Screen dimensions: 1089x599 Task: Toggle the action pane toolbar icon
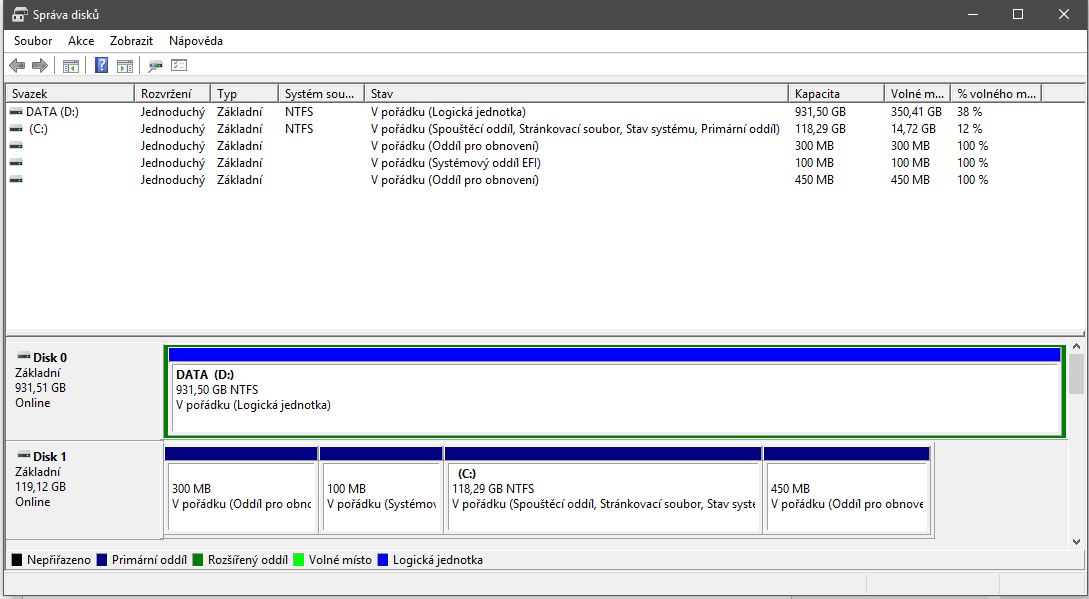pos(125,66)
